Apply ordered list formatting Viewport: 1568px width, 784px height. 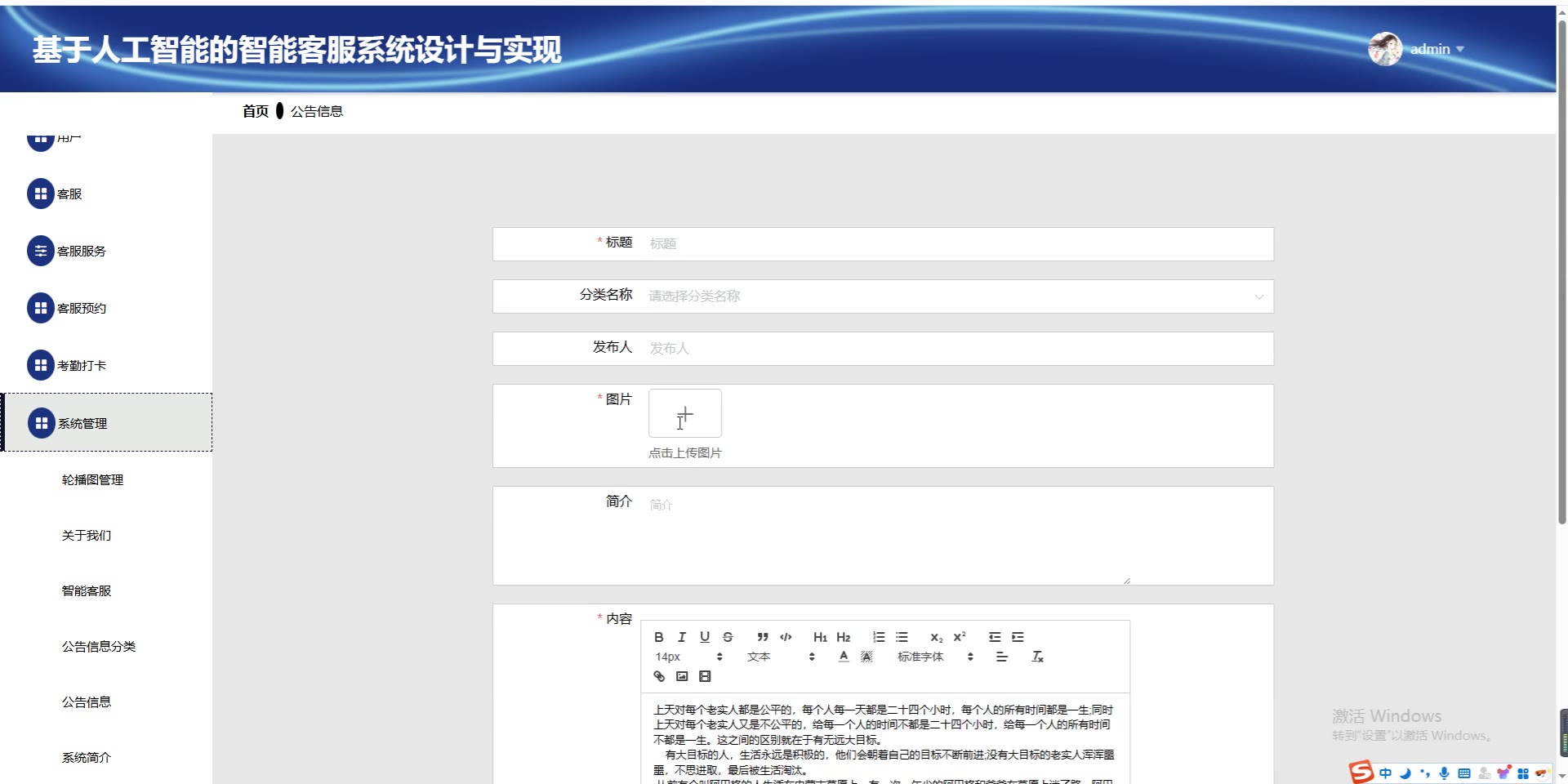coord(879,637)
